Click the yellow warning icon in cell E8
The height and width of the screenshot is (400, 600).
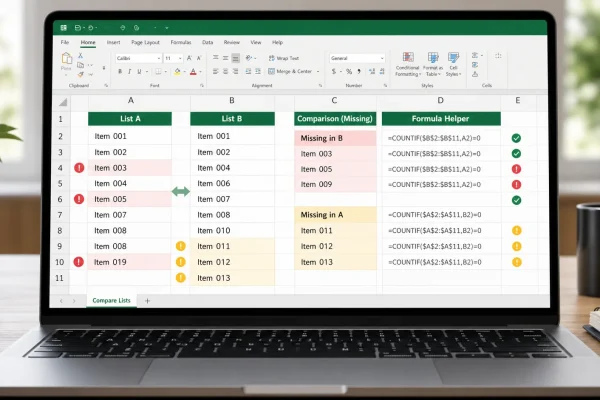point(517,230)
